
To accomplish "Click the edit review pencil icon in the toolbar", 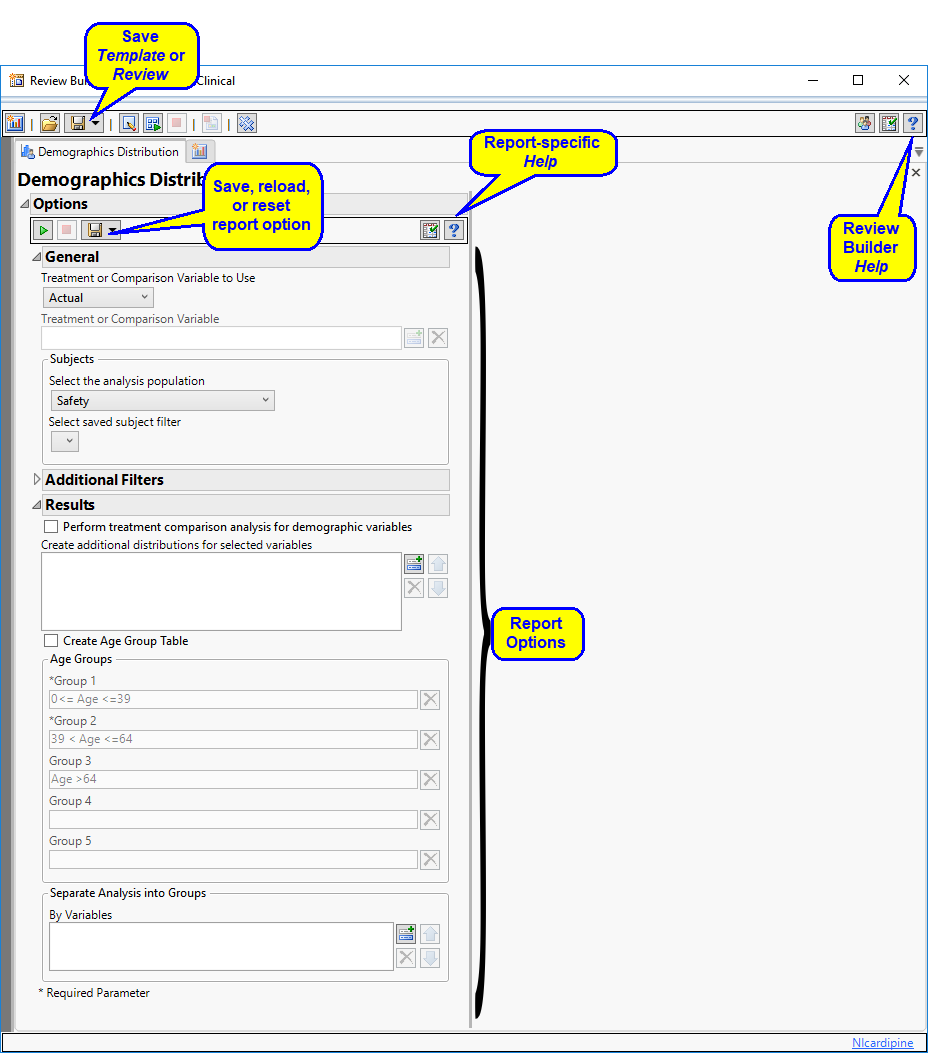I will coord(129,123).
